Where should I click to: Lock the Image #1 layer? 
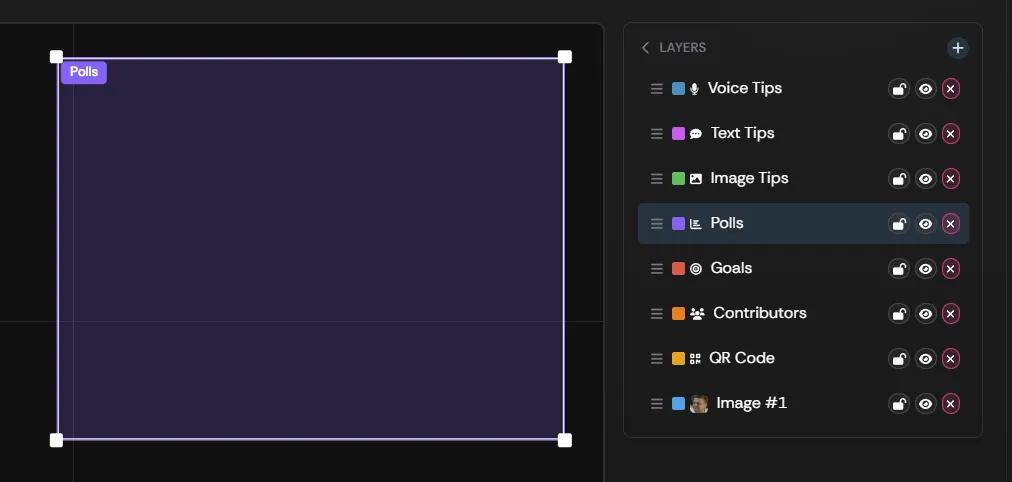coord(899,404)
